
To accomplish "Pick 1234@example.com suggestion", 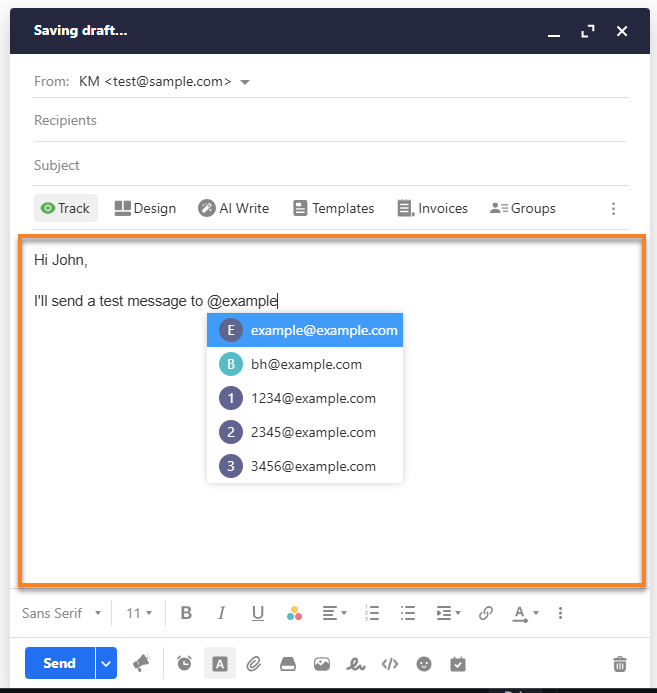I will 305,398.
